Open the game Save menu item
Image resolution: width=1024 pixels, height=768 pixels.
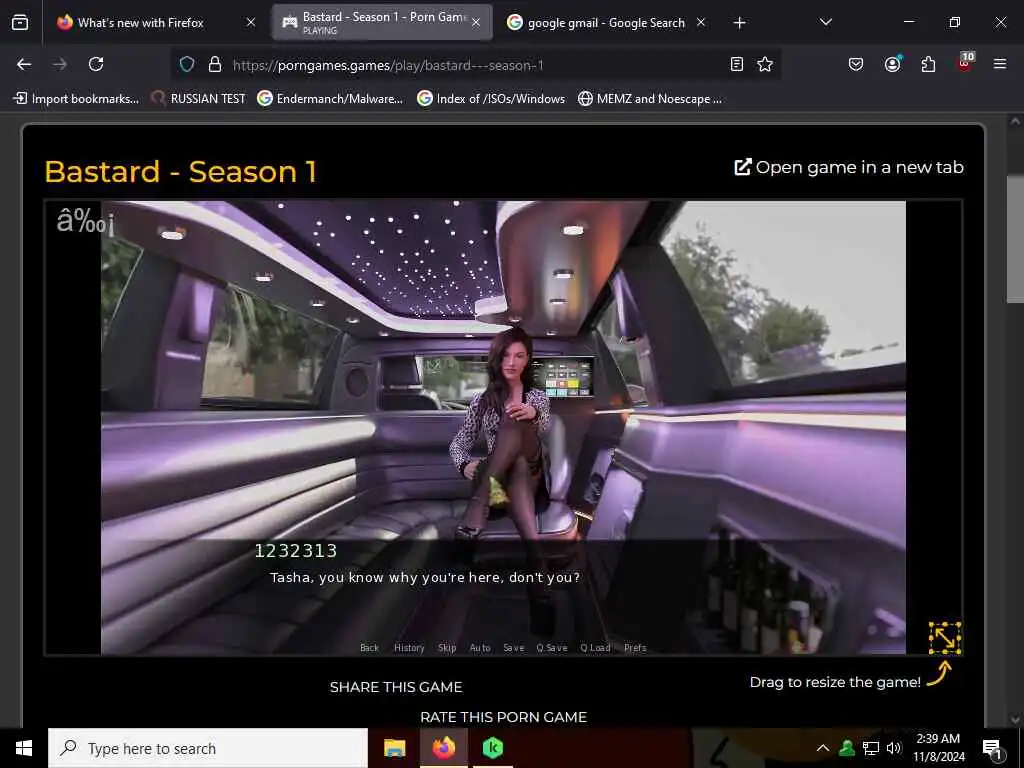coord(513,648)
